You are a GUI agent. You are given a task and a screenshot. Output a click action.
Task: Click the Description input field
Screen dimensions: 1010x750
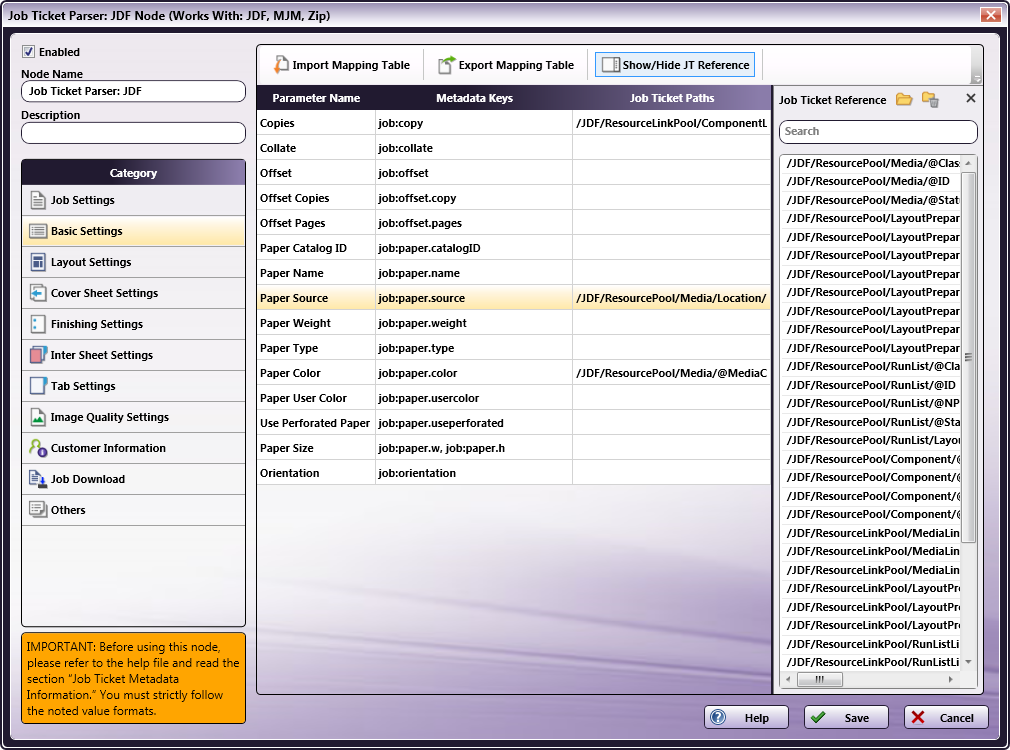(133, 133)
